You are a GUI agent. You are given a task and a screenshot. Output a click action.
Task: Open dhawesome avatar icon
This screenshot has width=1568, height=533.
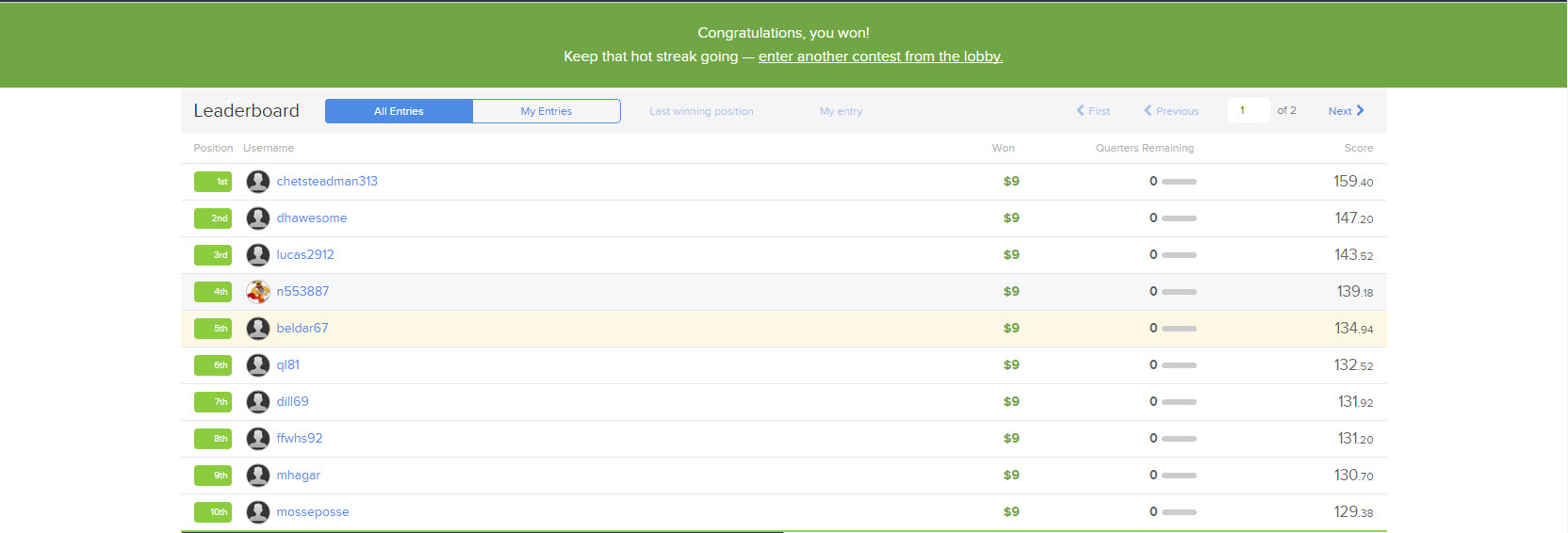point(258,218)
